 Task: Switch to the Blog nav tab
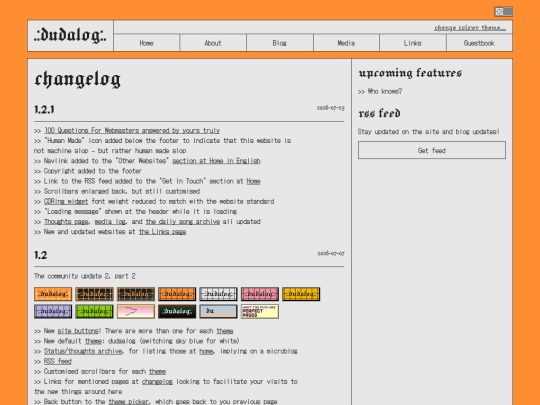(x=279, y=43)
